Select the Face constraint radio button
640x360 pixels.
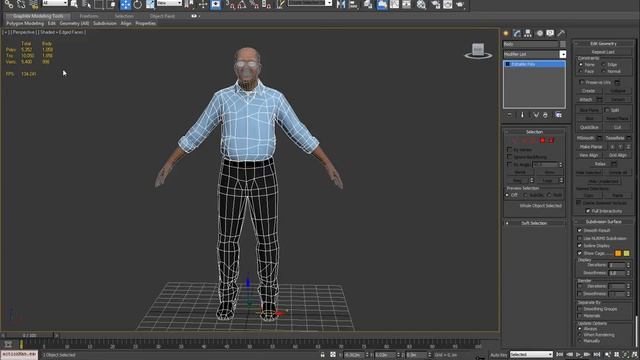[x=581, y=71]
